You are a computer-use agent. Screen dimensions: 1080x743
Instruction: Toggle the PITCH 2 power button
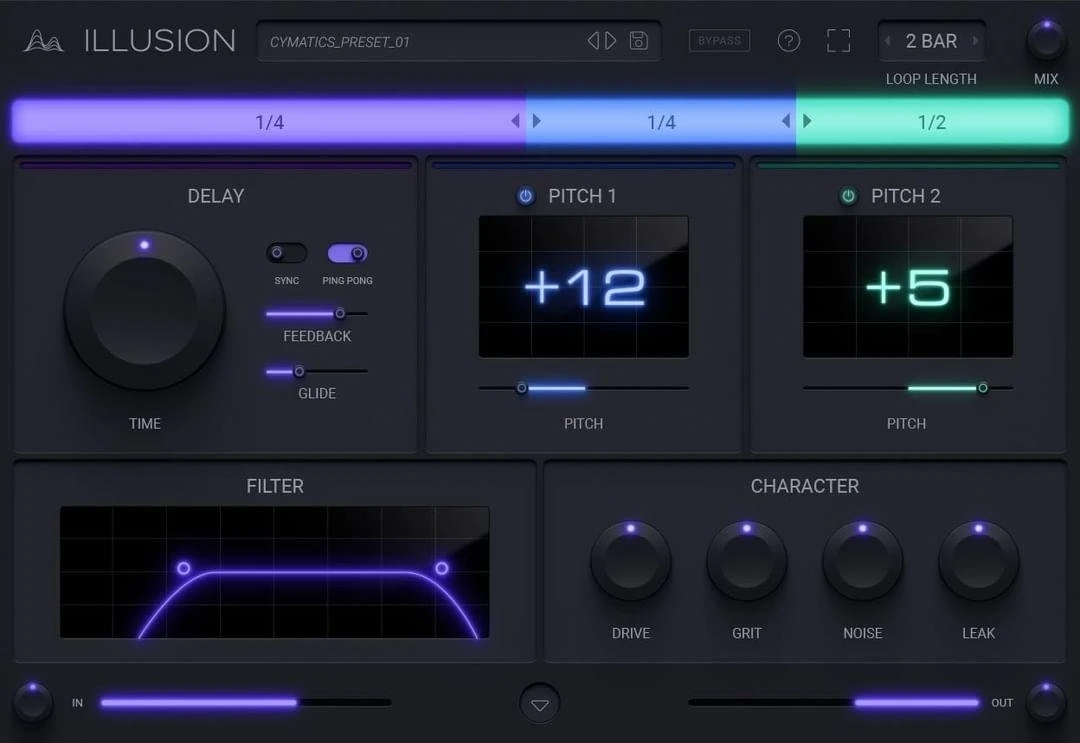click(849, 196)
